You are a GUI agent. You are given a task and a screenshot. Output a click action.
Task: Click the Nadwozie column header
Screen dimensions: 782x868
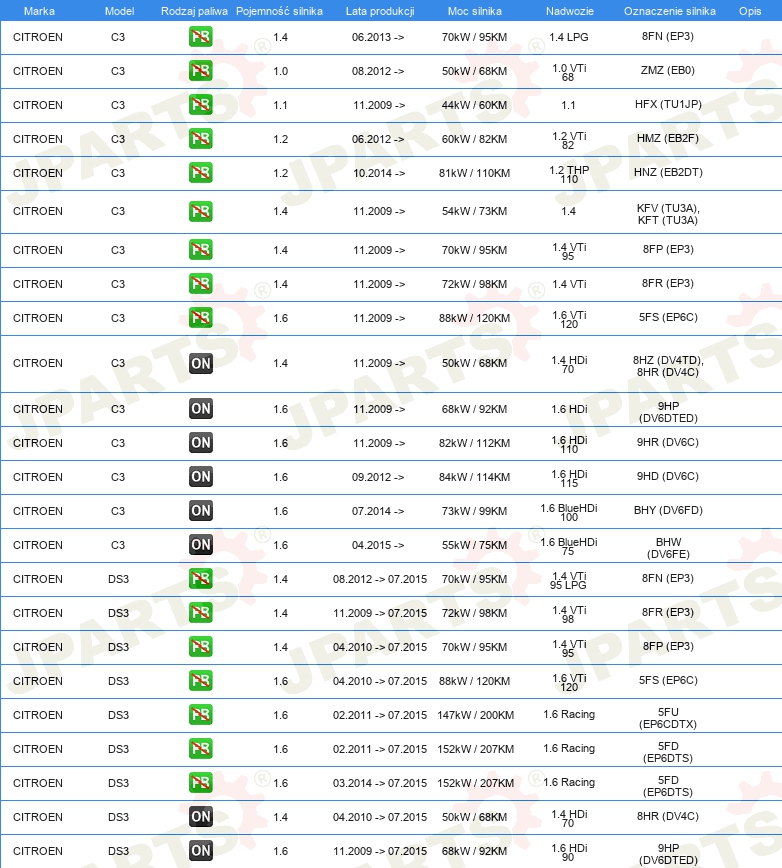pos(569,11)
